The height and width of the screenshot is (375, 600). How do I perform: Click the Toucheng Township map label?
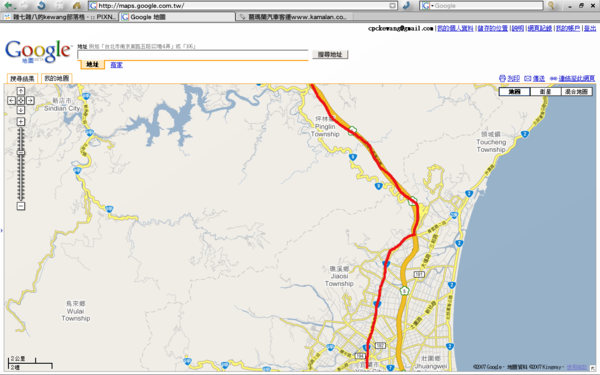coord(491,142)
